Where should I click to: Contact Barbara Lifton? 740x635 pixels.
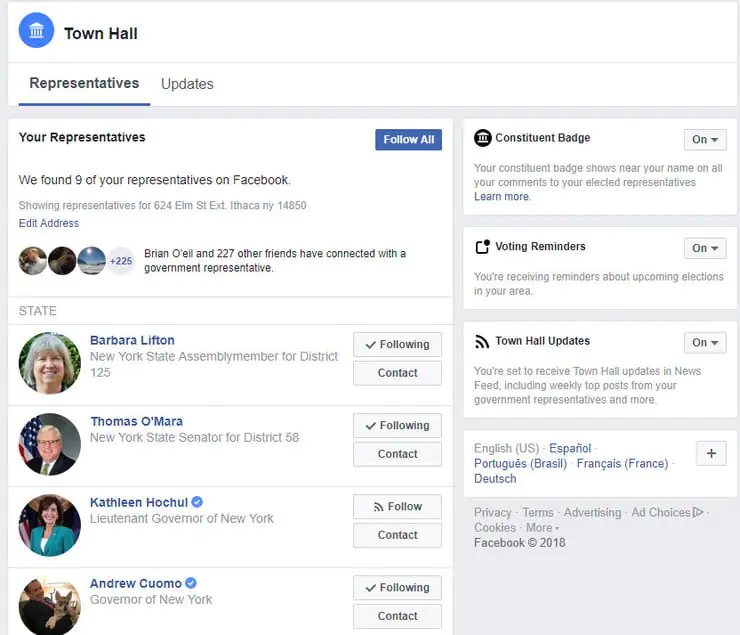397,373
